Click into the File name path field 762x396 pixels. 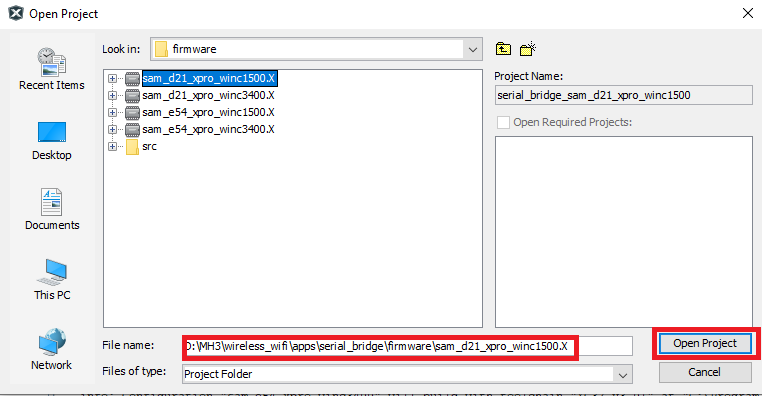point(407,346)
